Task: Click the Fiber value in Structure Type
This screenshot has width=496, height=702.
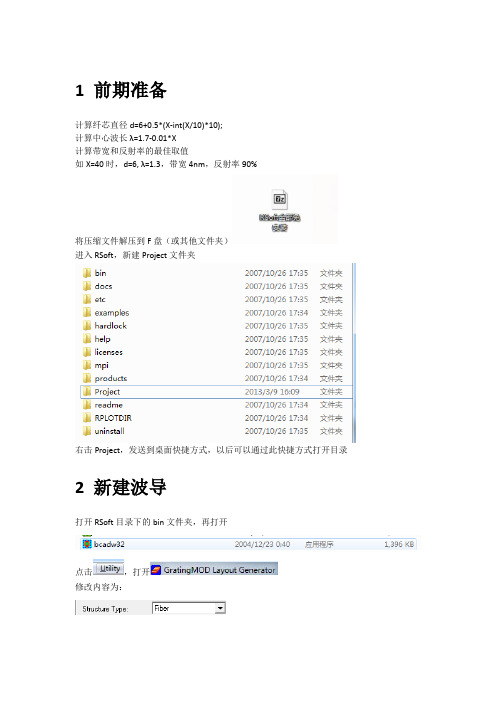Action: 162,608
